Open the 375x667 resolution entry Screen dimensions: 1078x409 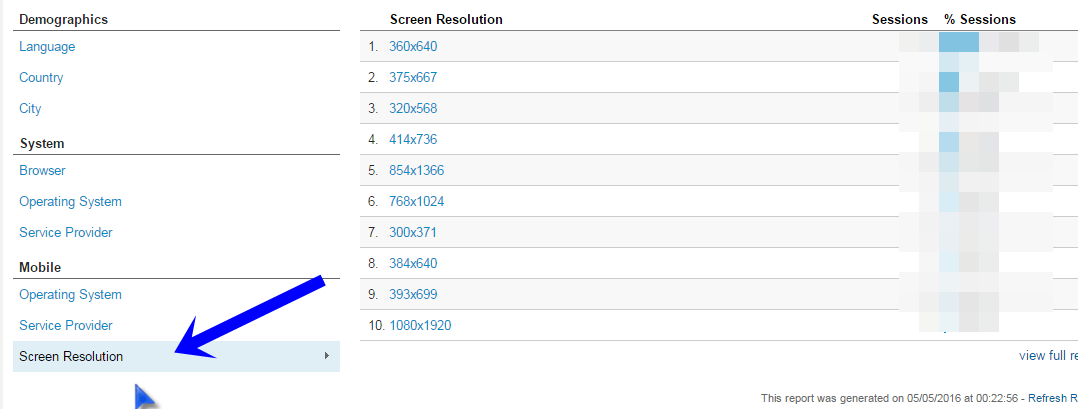(x=412, y=78)
